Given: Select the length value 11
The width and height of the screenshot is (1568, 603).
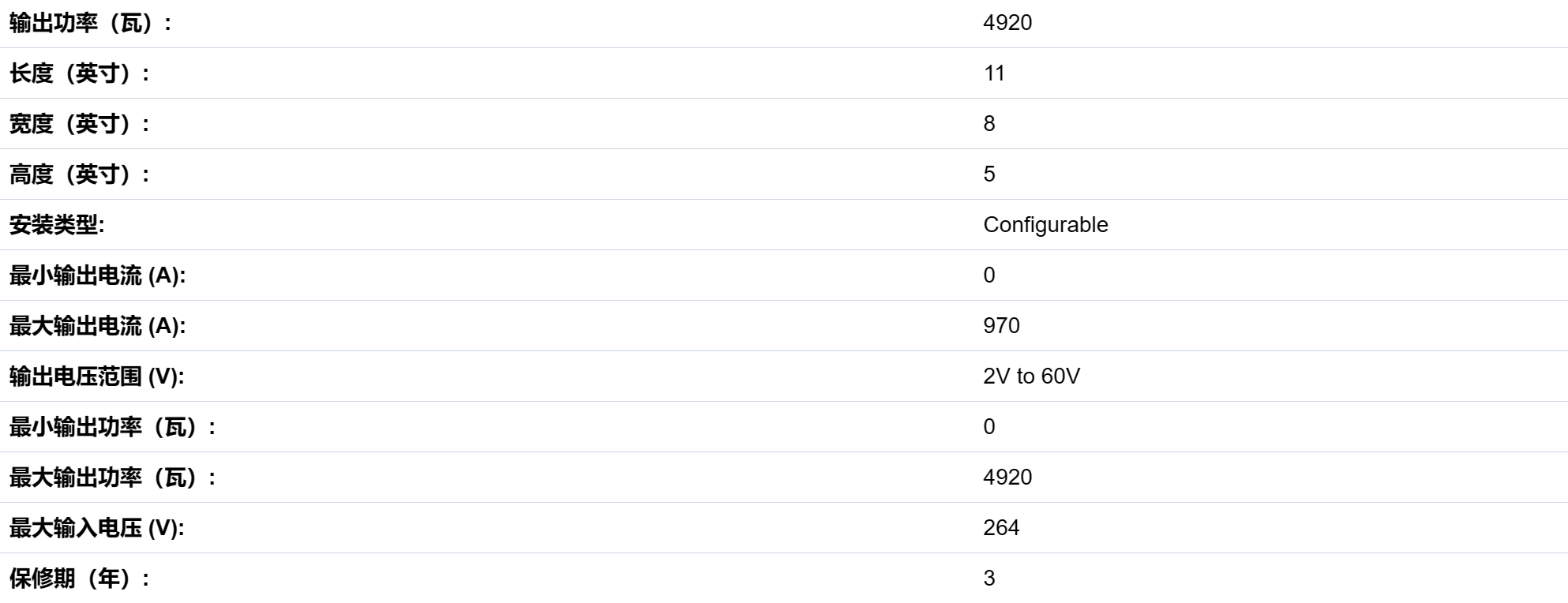Looking at the screenshot, I should pos(994,73).
